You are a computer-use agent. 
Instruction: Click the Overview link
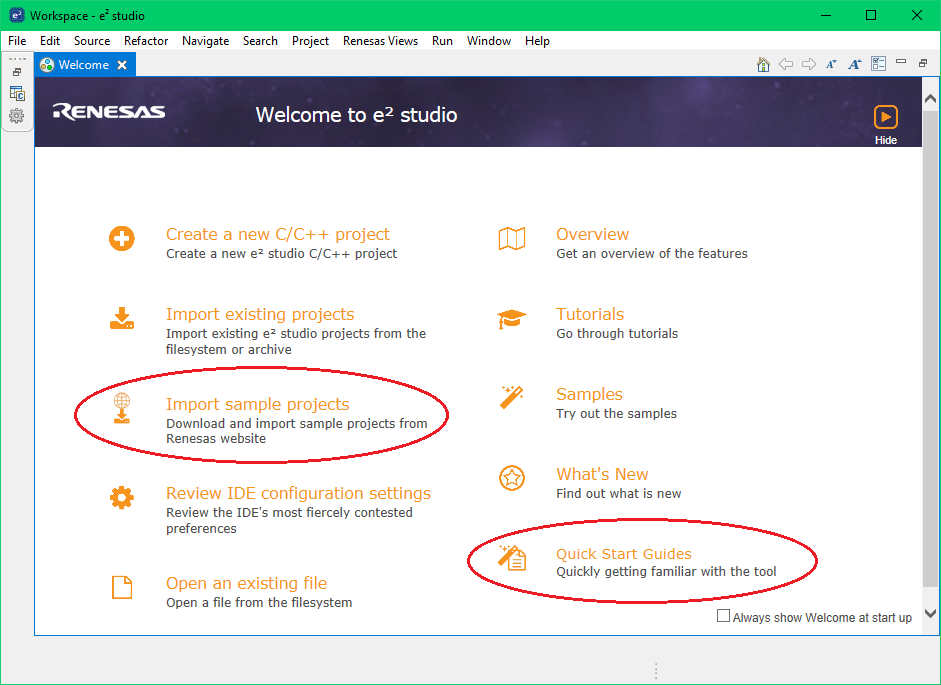click(592, 234)
